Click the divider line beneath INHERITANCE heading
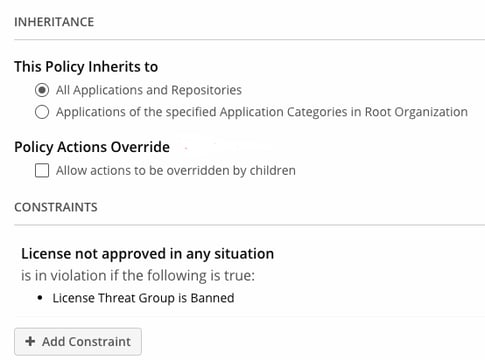The height and width of the screenshot is (360, 485). pos(249,39)
